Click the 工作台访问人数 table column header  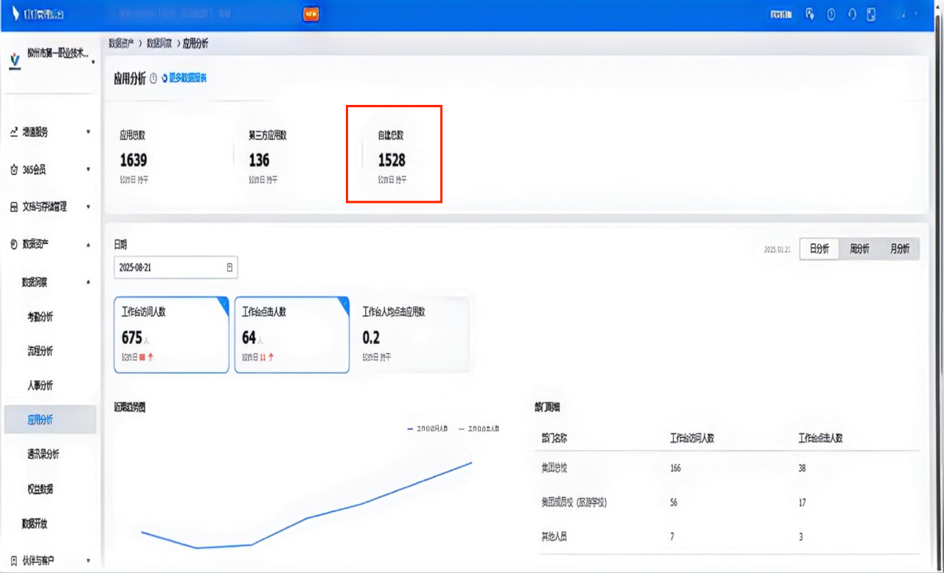(x=692, y=439)
